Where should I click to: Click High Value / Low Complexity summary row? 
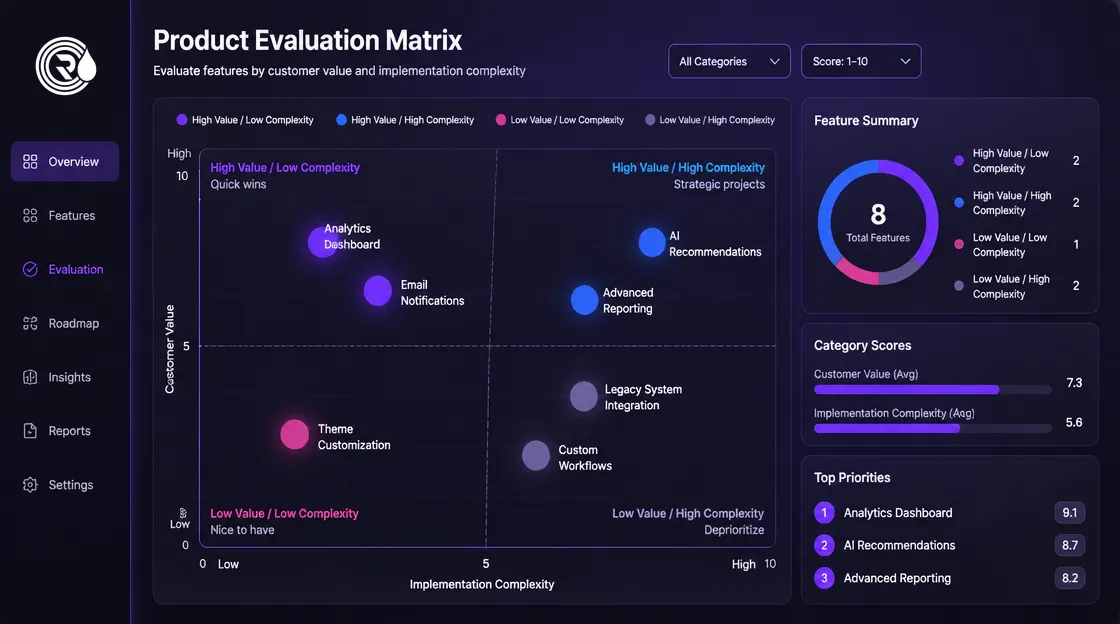click(x=1017, y=161)
